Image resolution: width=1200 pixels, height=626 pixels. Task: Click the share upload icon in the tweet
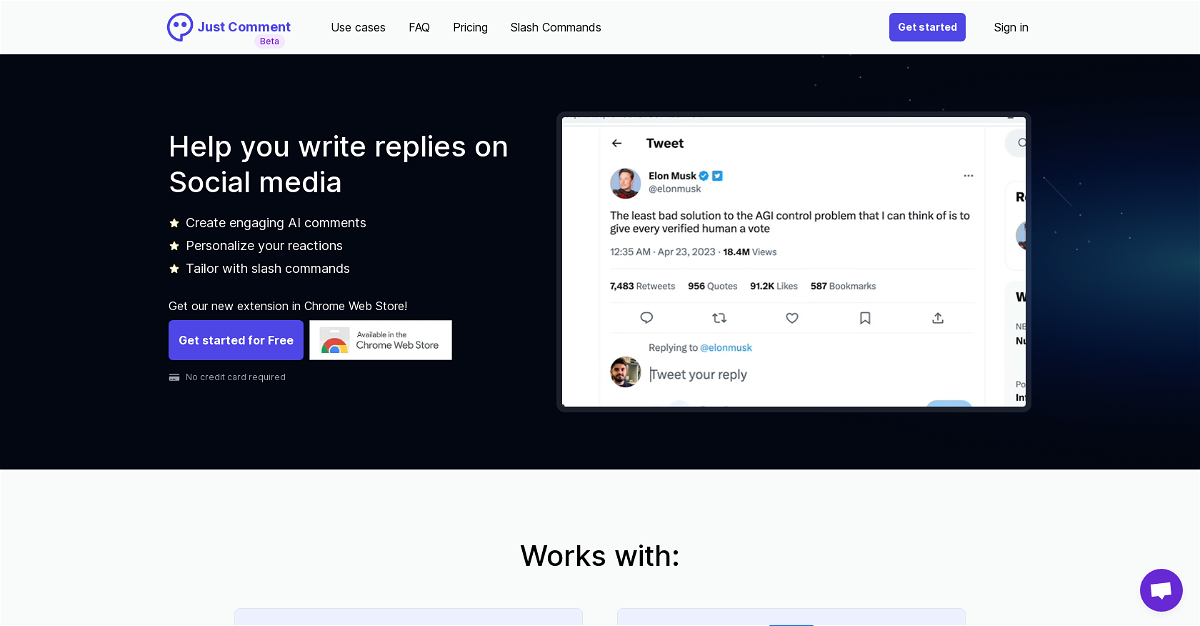pyautogui.click(x=938, y=318)
